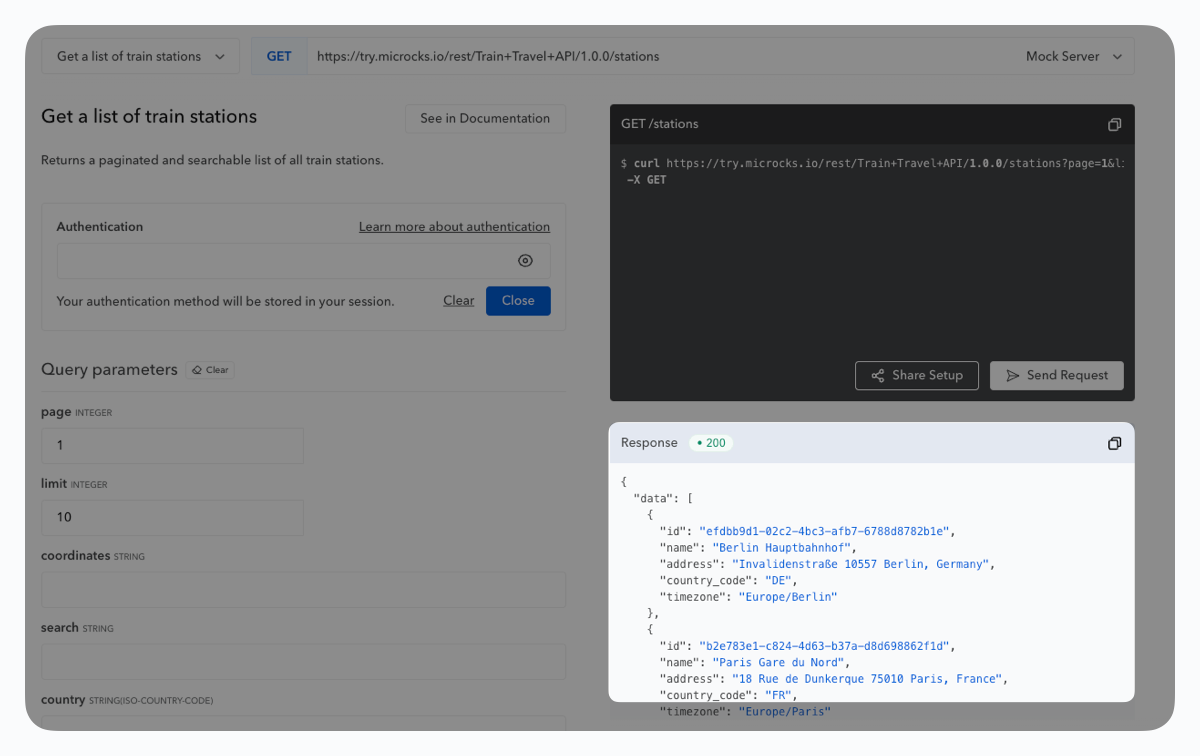Click the 200 status badge on Response
Viewport: 1200px width, 756px height.
710,442
